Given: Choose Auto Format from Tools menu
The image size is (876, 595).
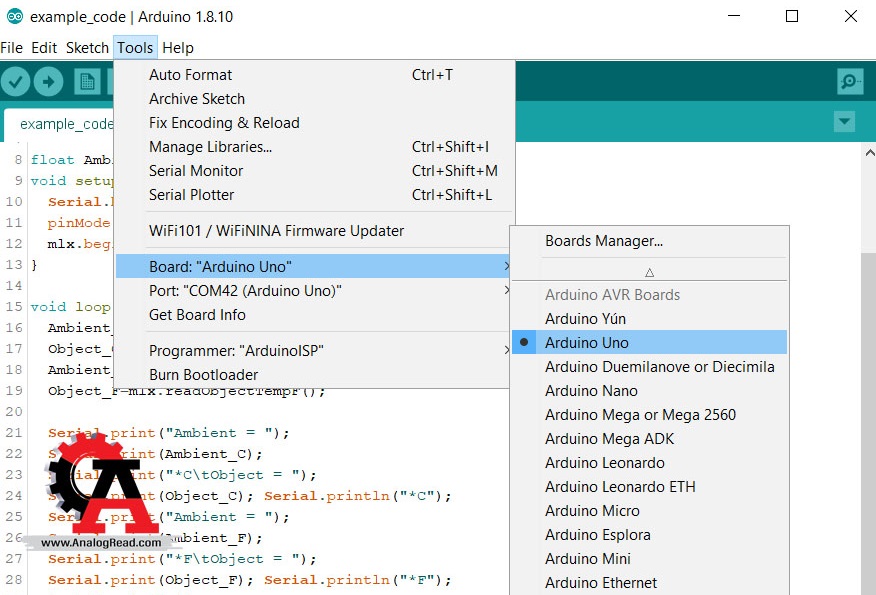Looking at the screenshot, I should tap(313, 75).
